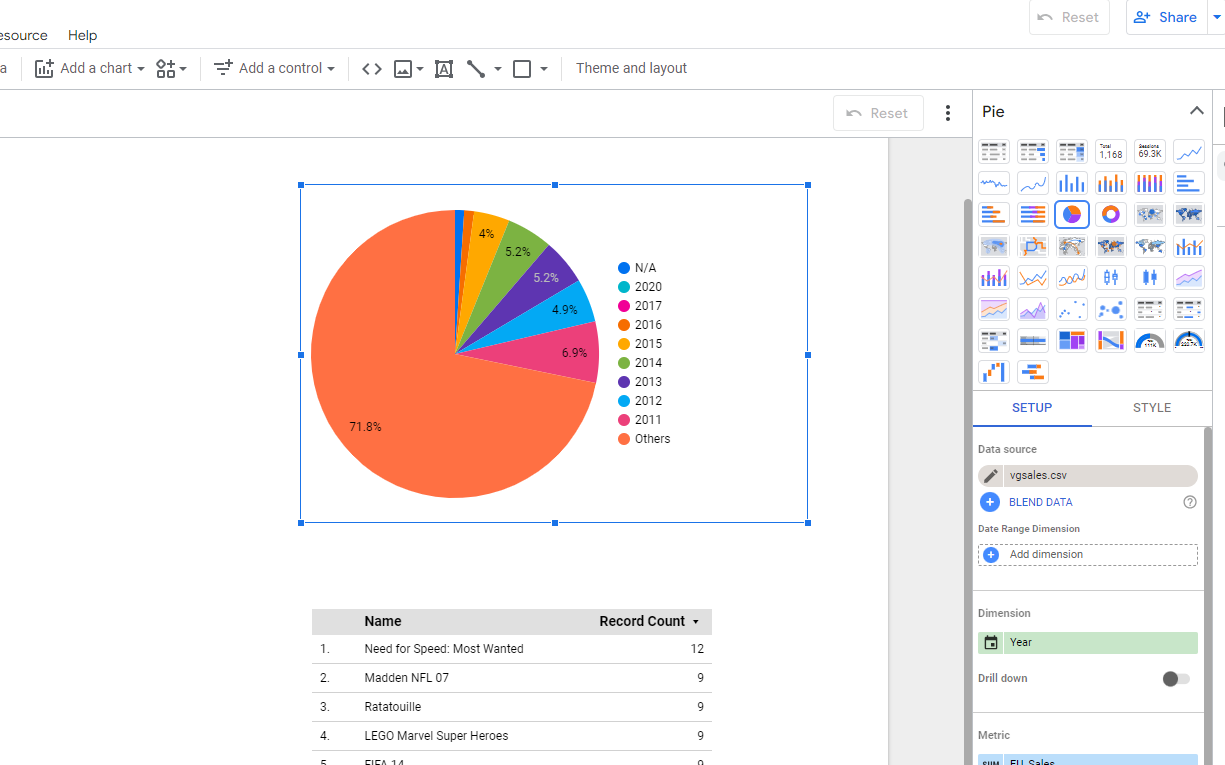Pick the treemap chart type

[x=1072, y=340]
